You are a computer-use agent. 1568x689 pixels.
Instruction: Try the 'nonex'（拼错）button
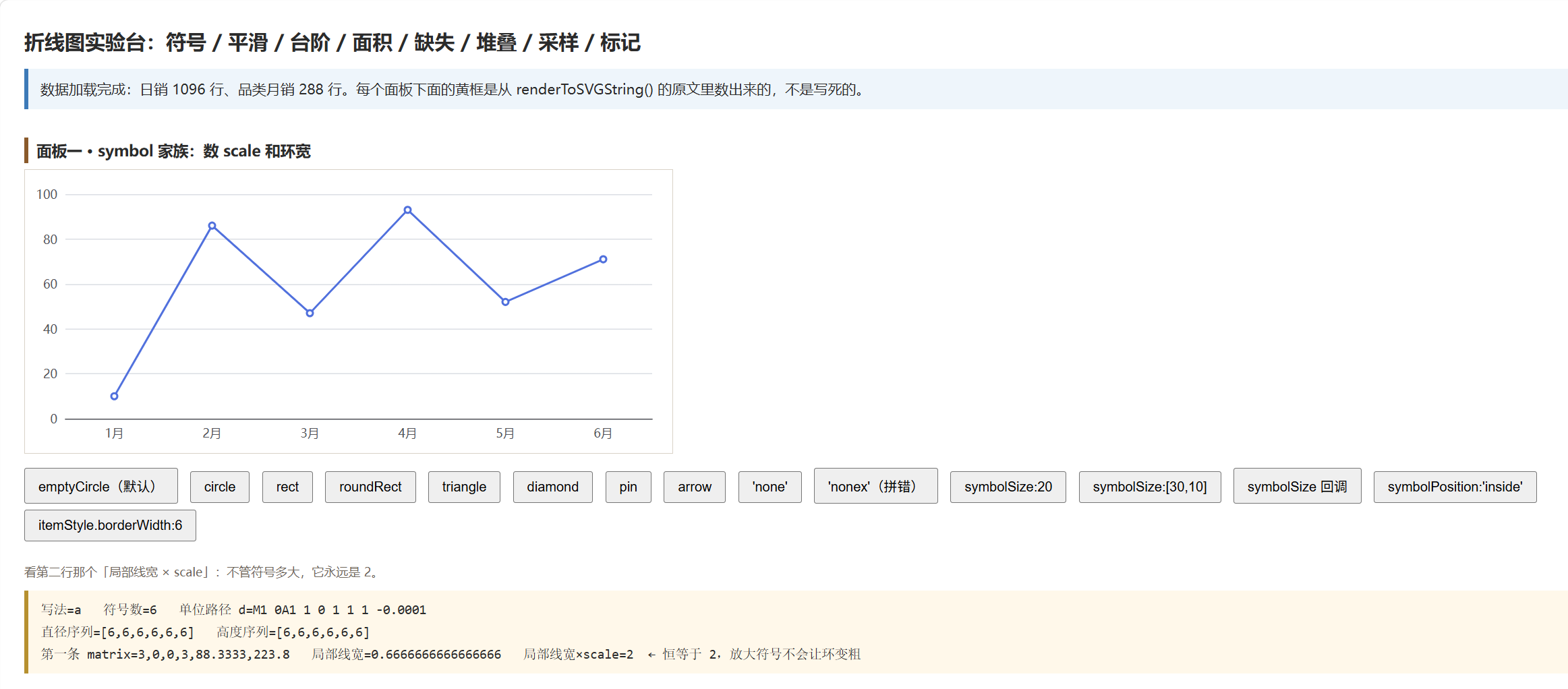tap(875, 486)
